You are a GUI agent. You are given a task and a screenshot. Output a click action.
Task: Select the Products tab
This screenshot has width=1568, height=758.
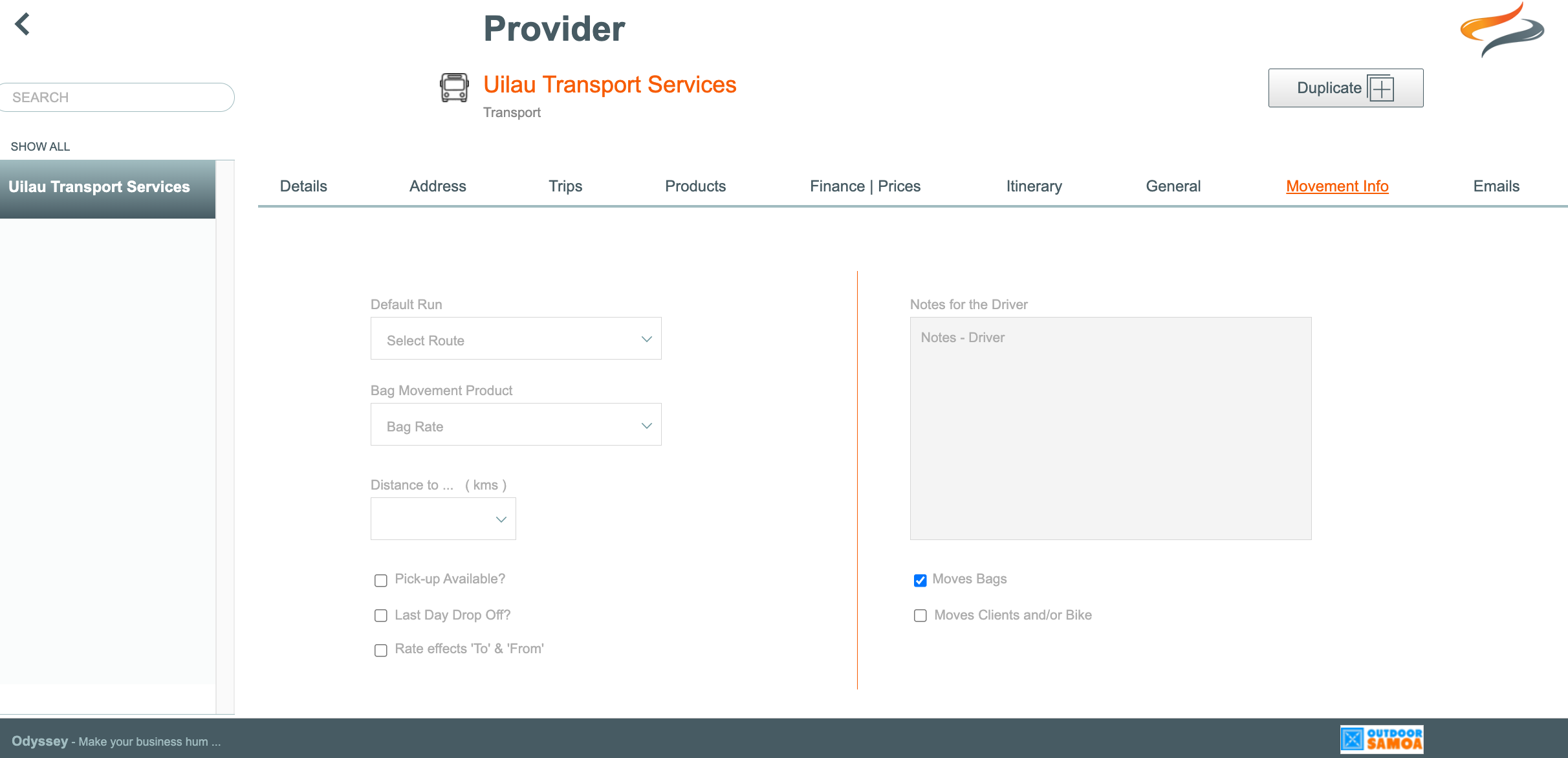tap(695, 186)
